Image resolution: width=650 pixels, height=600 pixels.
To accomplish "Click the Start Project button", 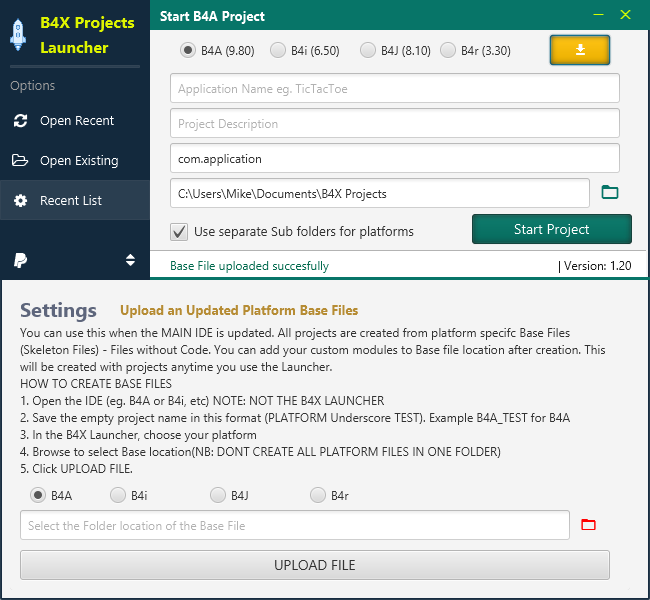I will tap(552, 229).
